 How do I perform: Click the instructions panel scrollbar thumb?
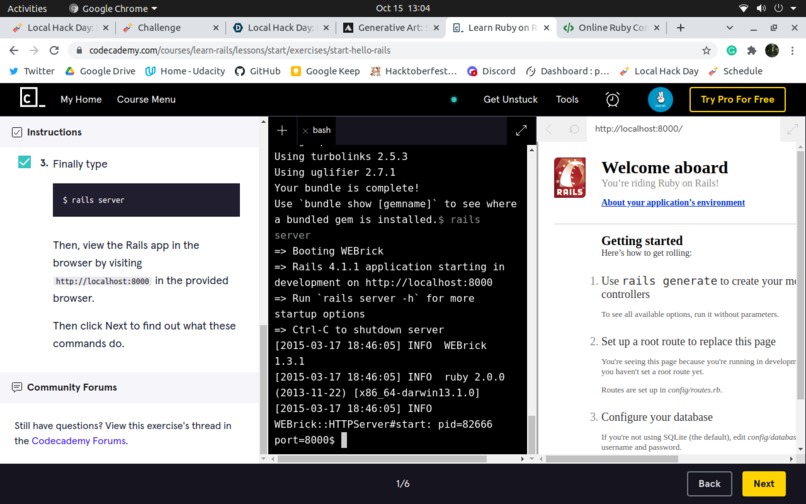pyautogui.click(x=264, y=389)
